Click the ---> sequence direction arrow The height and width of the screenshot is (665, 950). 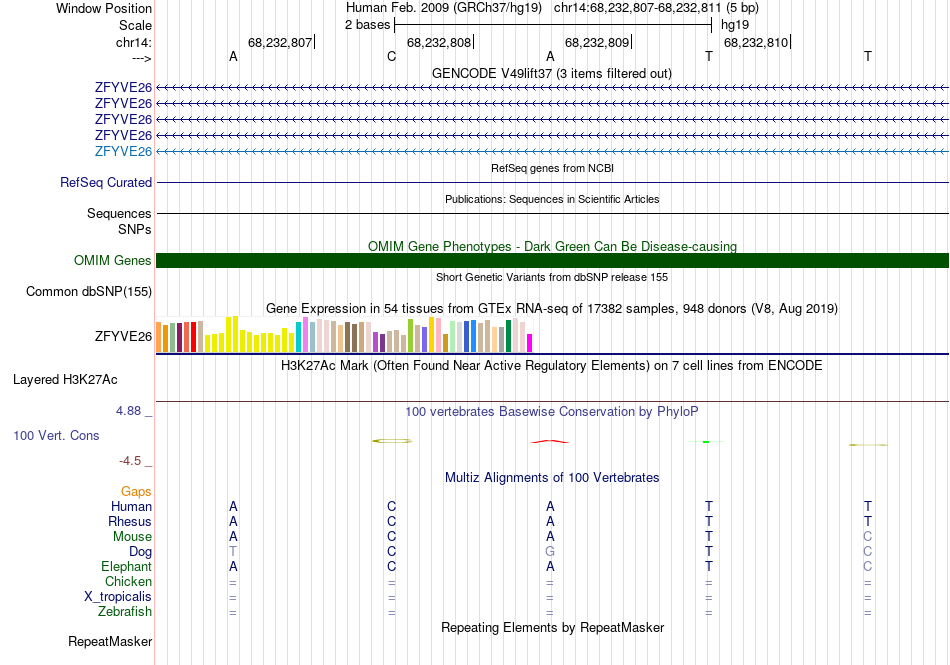pos(141,58)
